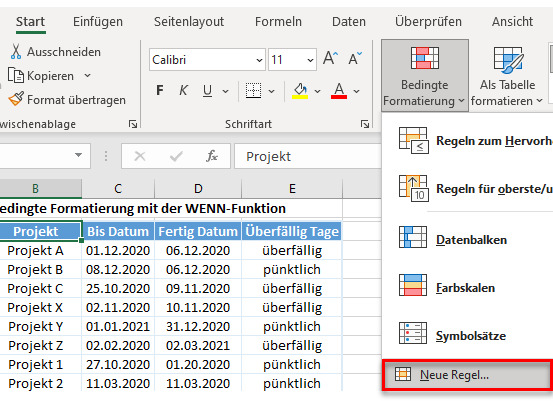Viewport: 553px width, 401px height.
Task: Switch to the Einfügen tab
Action: coord(98,22)
